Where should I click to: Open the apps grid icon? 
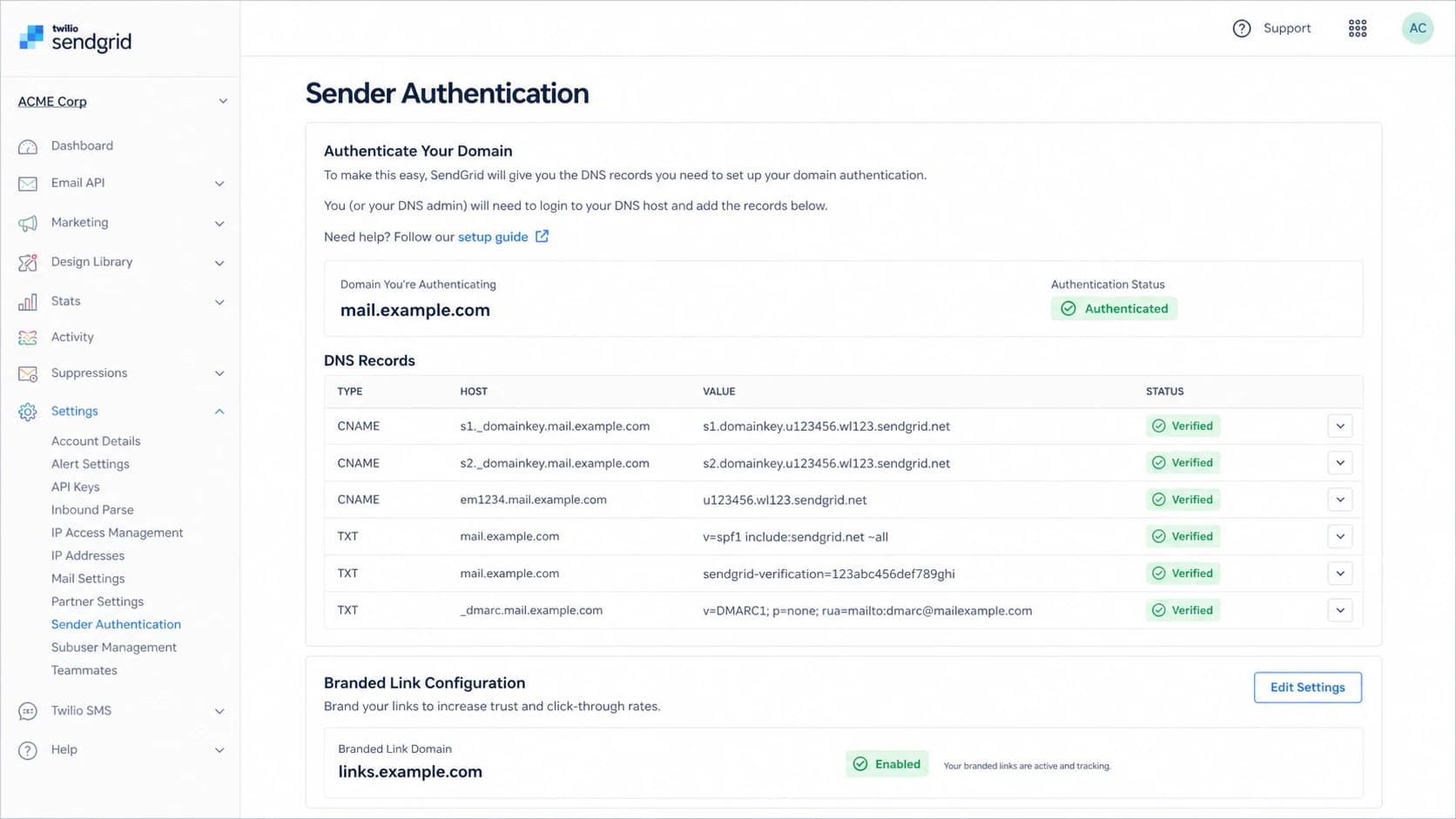click(1358, 29)
